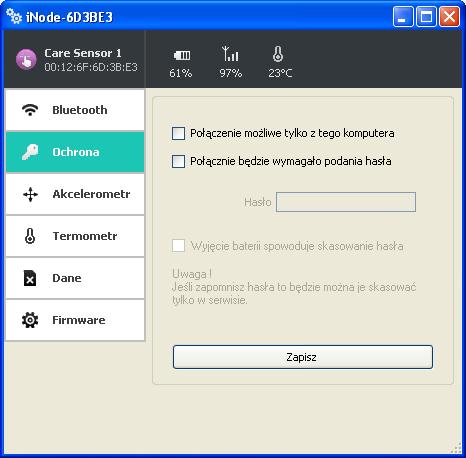Image resolution: width=466 pixels, height=458 pixels.
Task: Select the Ochrona tab
Action: point(75,152)
